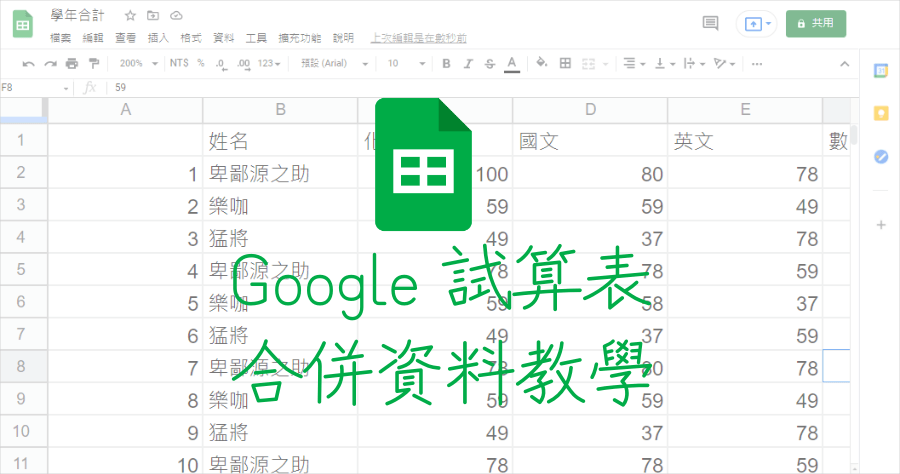Collapse the menus with the chevron
Image resolution: width=900 pixels, height=474 pixels.
(x=844, y=64)
